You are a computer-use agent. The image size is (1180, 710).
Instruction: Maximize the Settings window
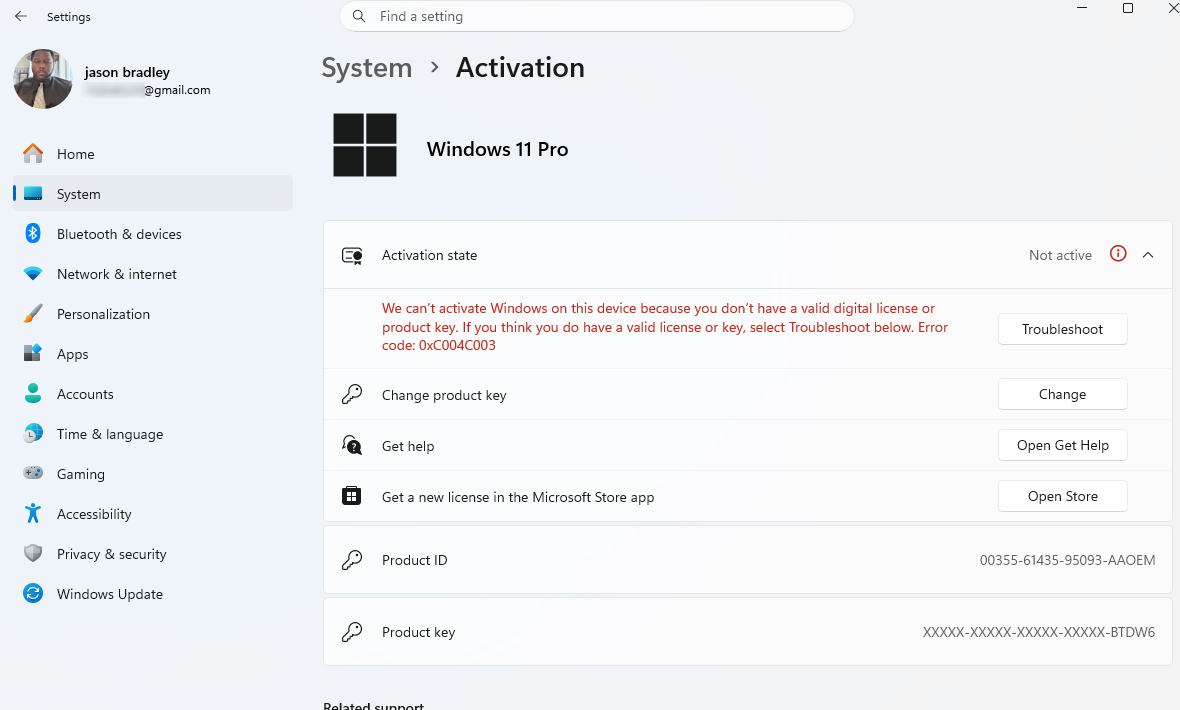[x=1127, y=8]
